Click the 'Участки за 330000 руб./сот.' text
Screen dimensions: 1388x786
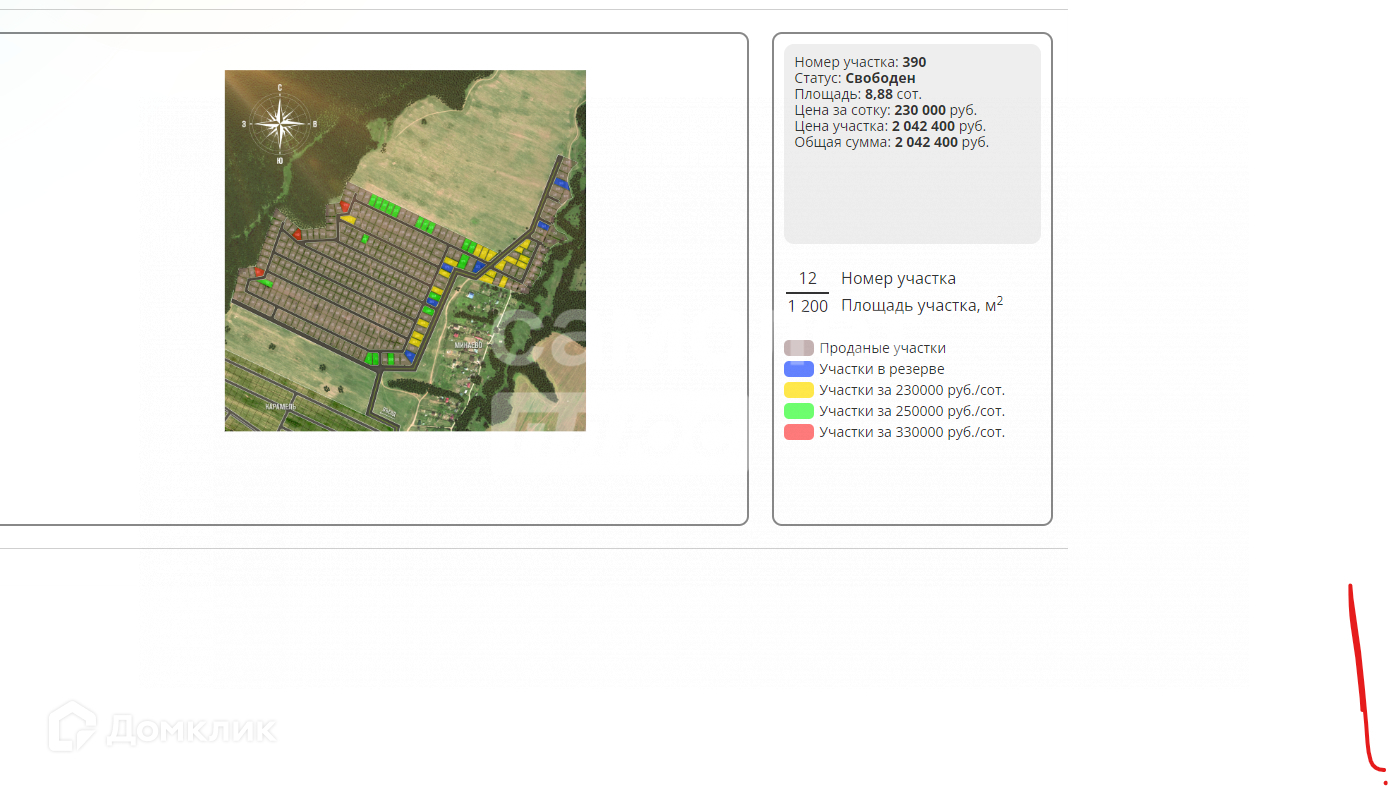[x=912, y=432]
